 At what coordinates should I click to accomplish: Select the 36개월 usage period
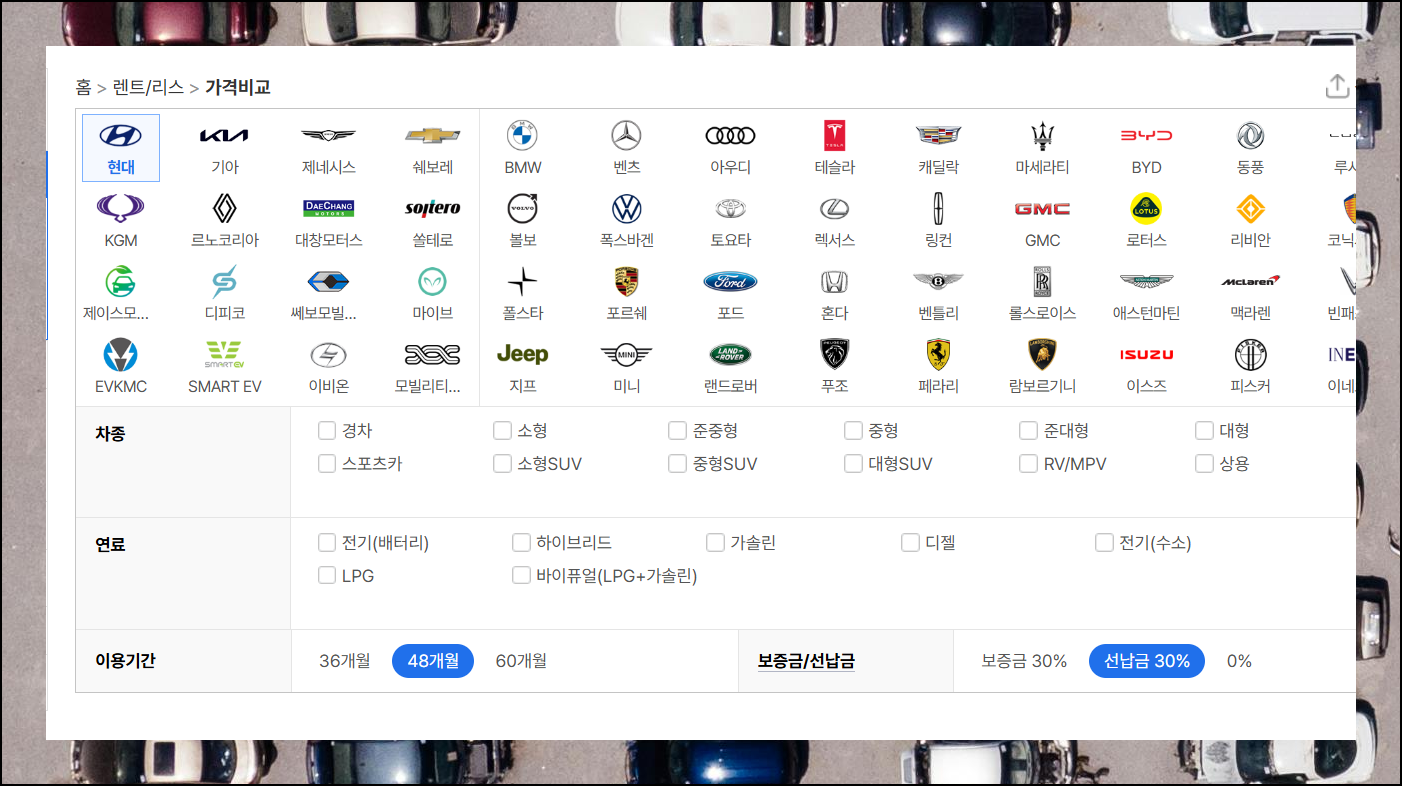(345, 661)
